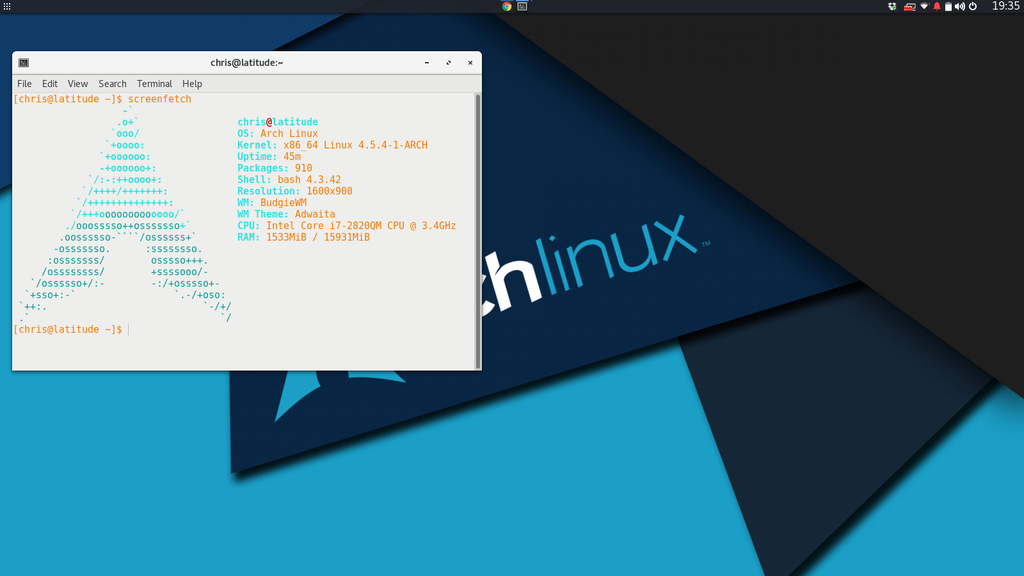The height and width of the screenshot is (576, 1024).
Task: Click the terminal window icon in the title bar
Action: (24, 63)
